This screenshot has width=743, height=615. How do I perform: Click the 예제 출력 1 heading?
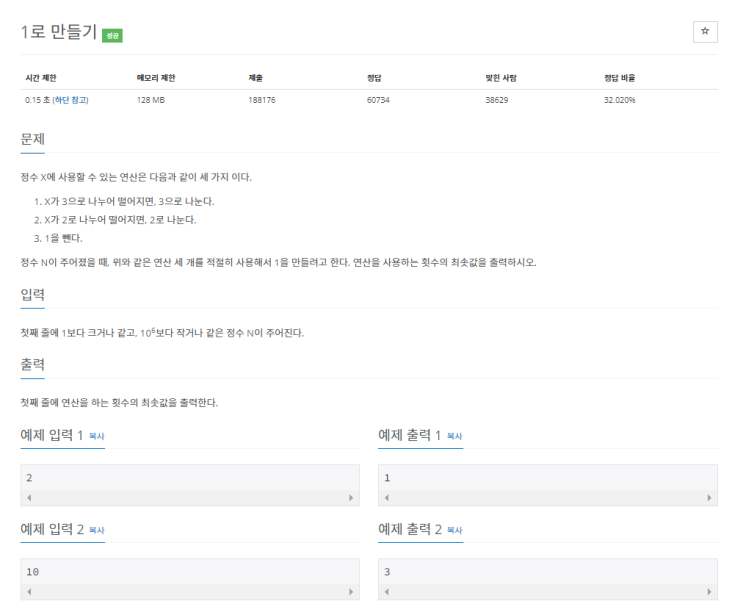409,435
